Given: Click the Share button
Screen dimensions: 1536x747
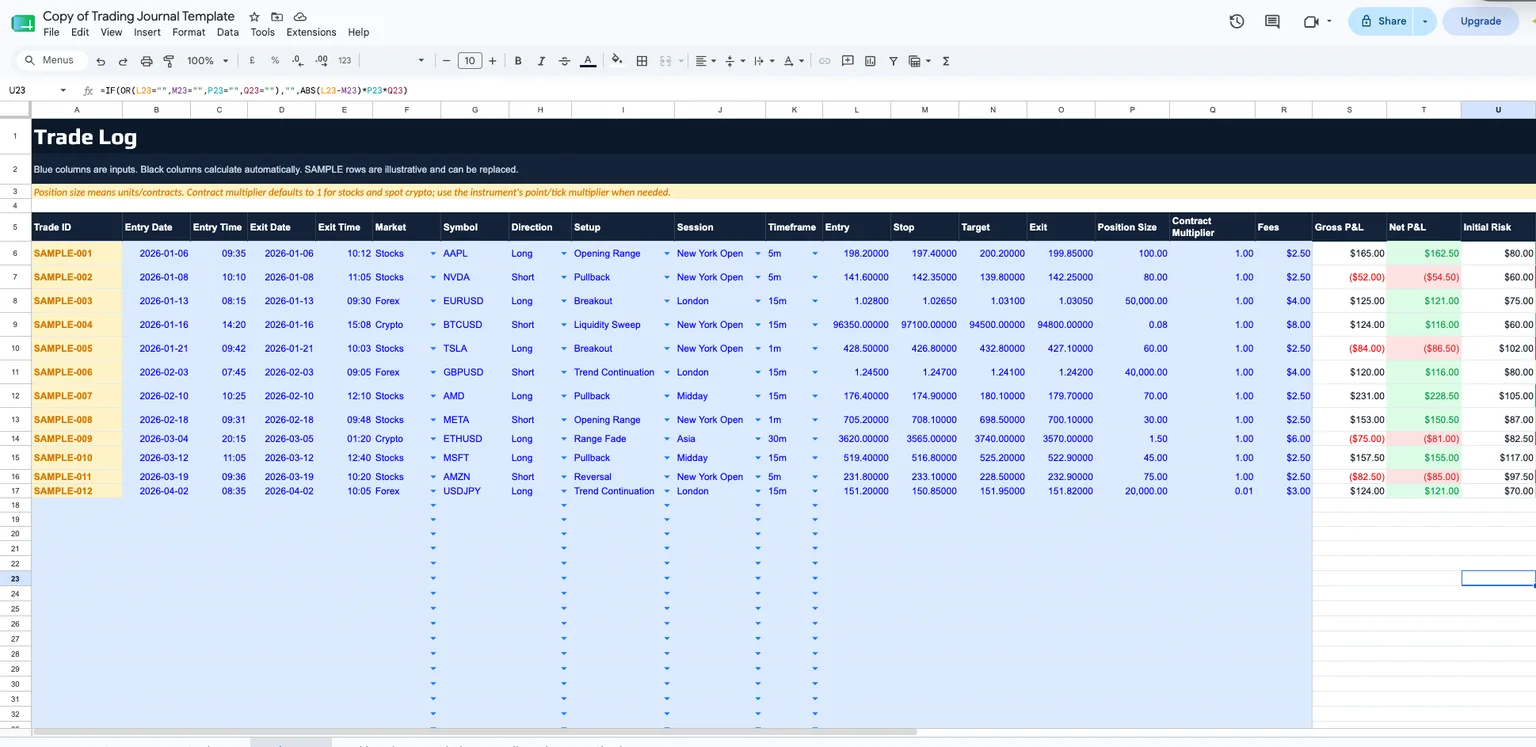Looking at the screenshot, I should (x=1382, y=21).
